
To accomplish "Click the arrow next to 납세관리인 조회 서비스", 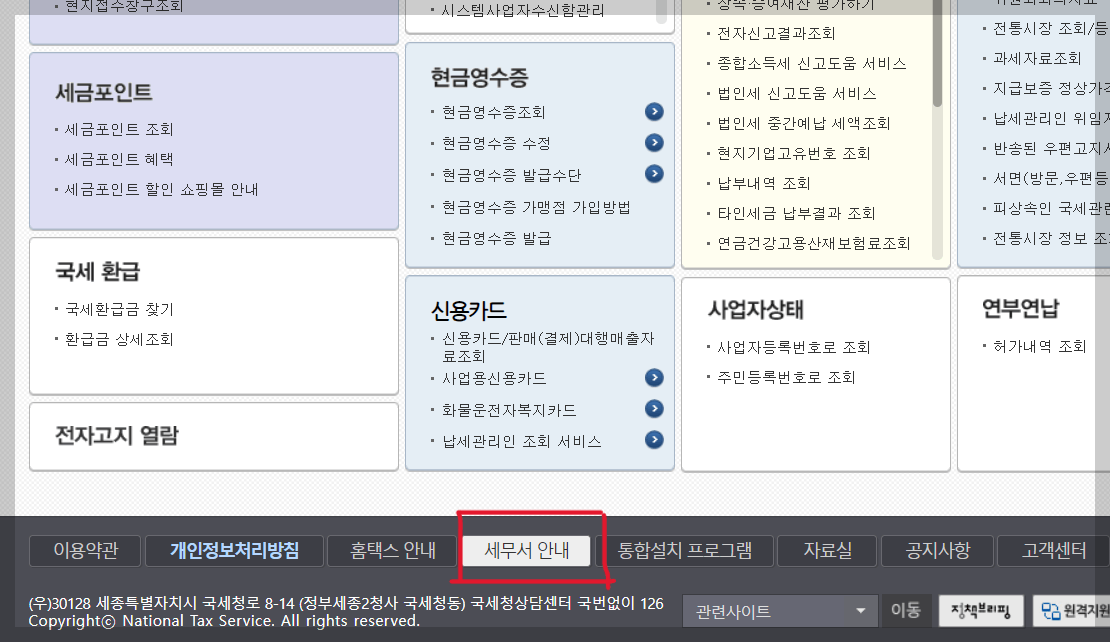I will (x=654, y=439).
